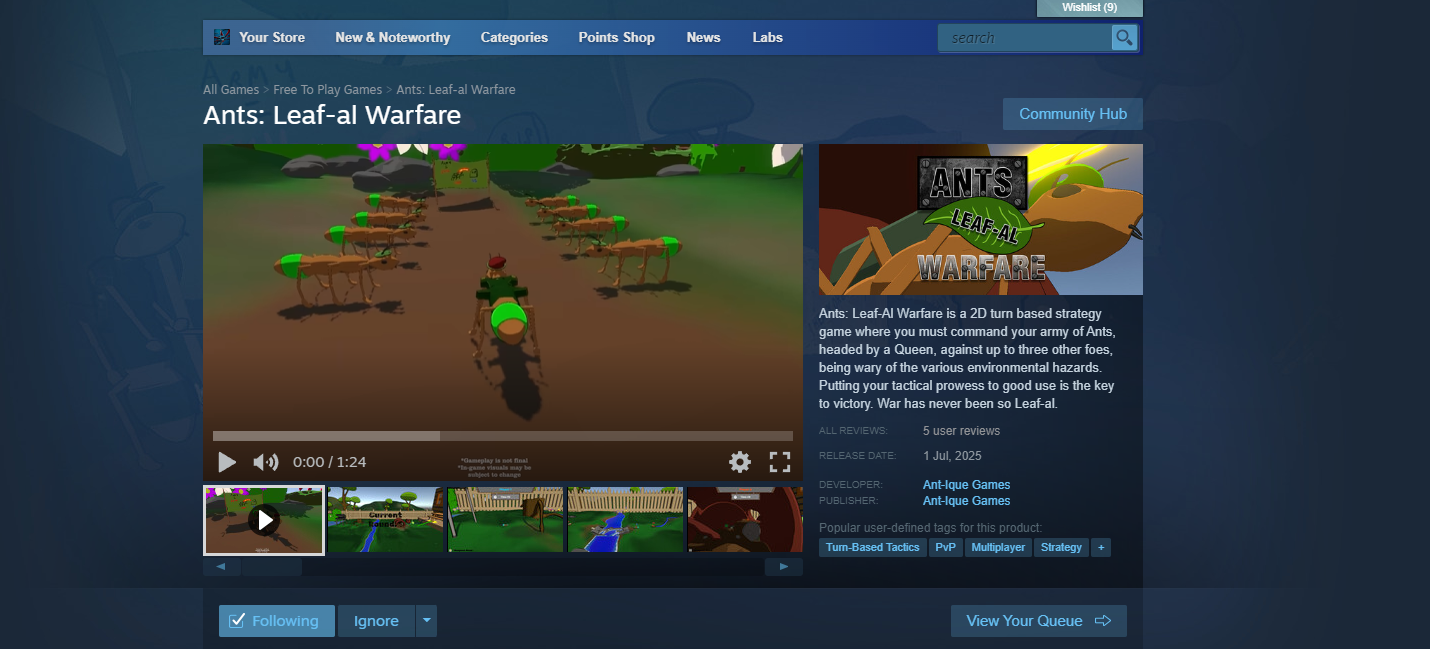Click the game header capsule image
The width and height of the screenshot is (1430, 649).
pyautogui.click(x=981, y=219)
